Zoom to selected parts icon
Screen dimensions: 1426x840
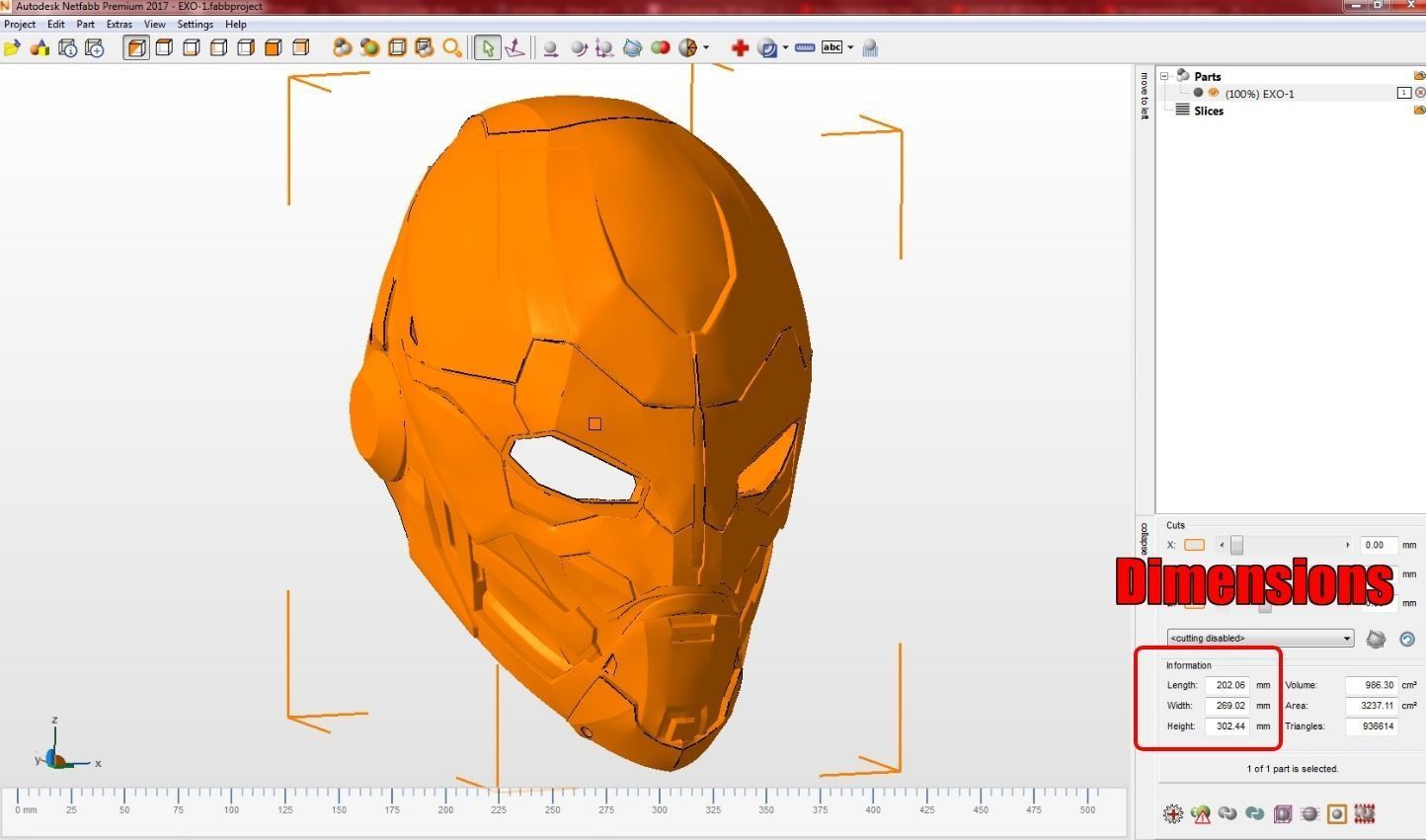[x=369, y=47]
